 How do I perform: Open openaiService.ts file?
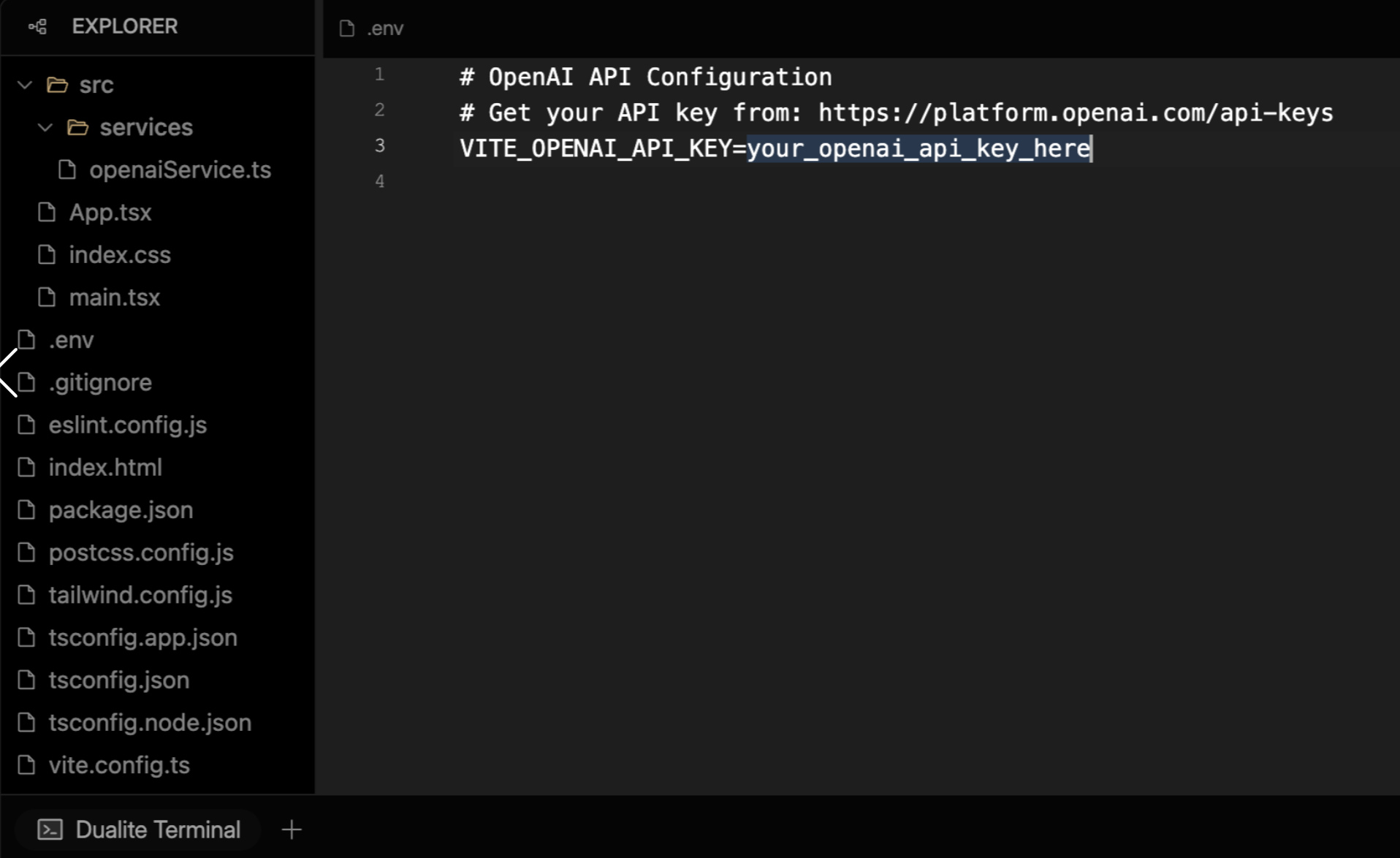[x=180, y=170]
